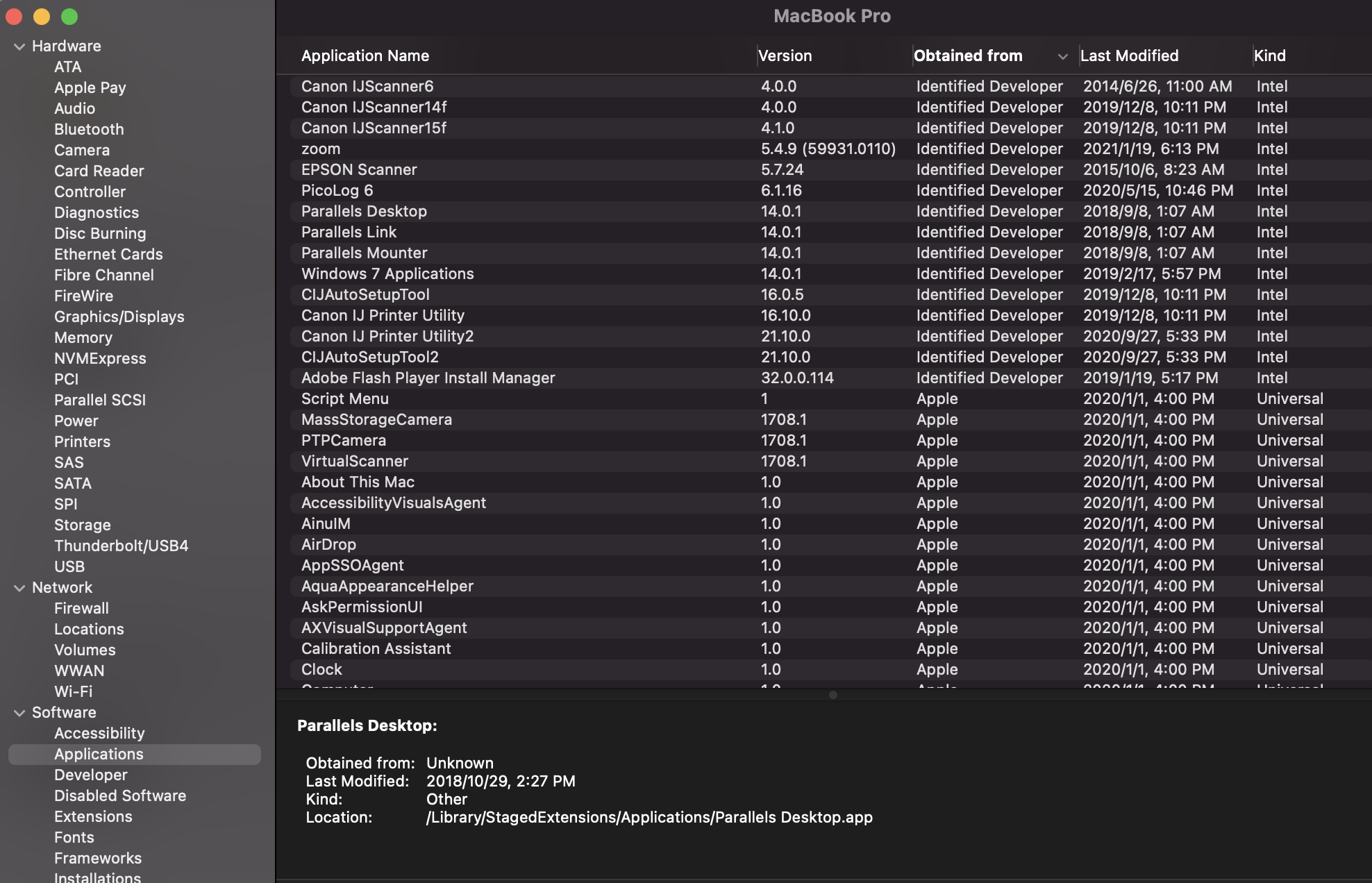Viewport: 1372px width, 883px height.
Task: Select Parallels Desktop row in table
Action: click(x=364, y=211)
